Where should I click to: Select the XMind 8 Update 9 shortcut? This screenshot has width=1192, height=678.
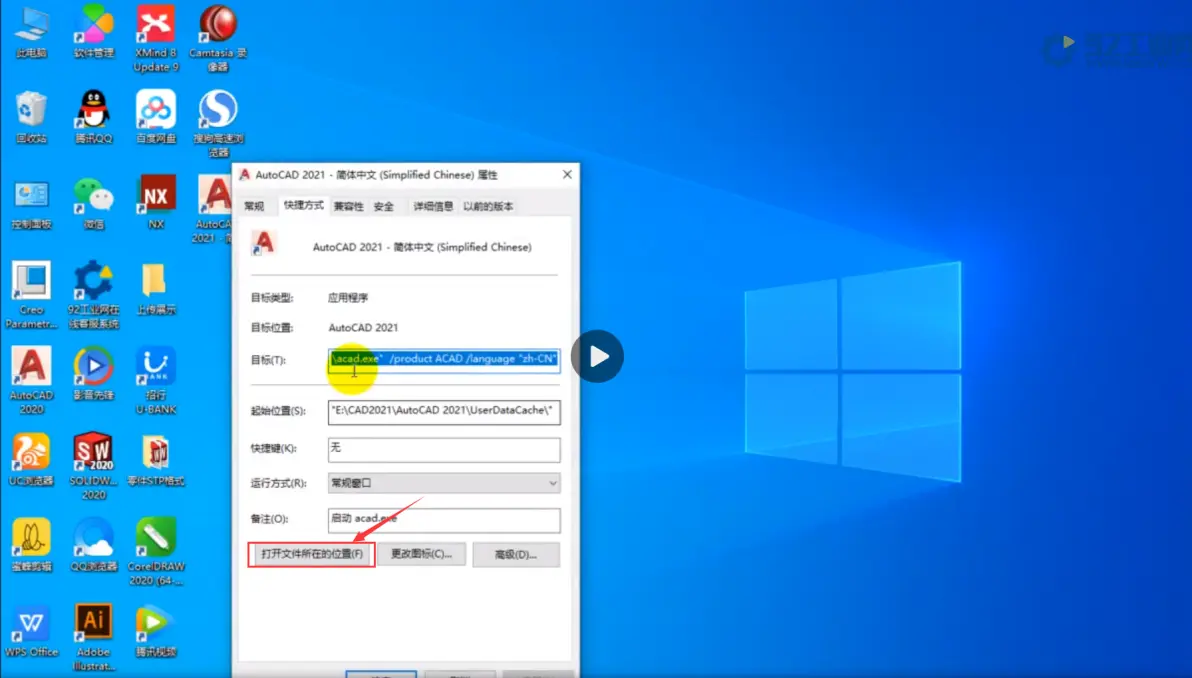pos(156,39)
